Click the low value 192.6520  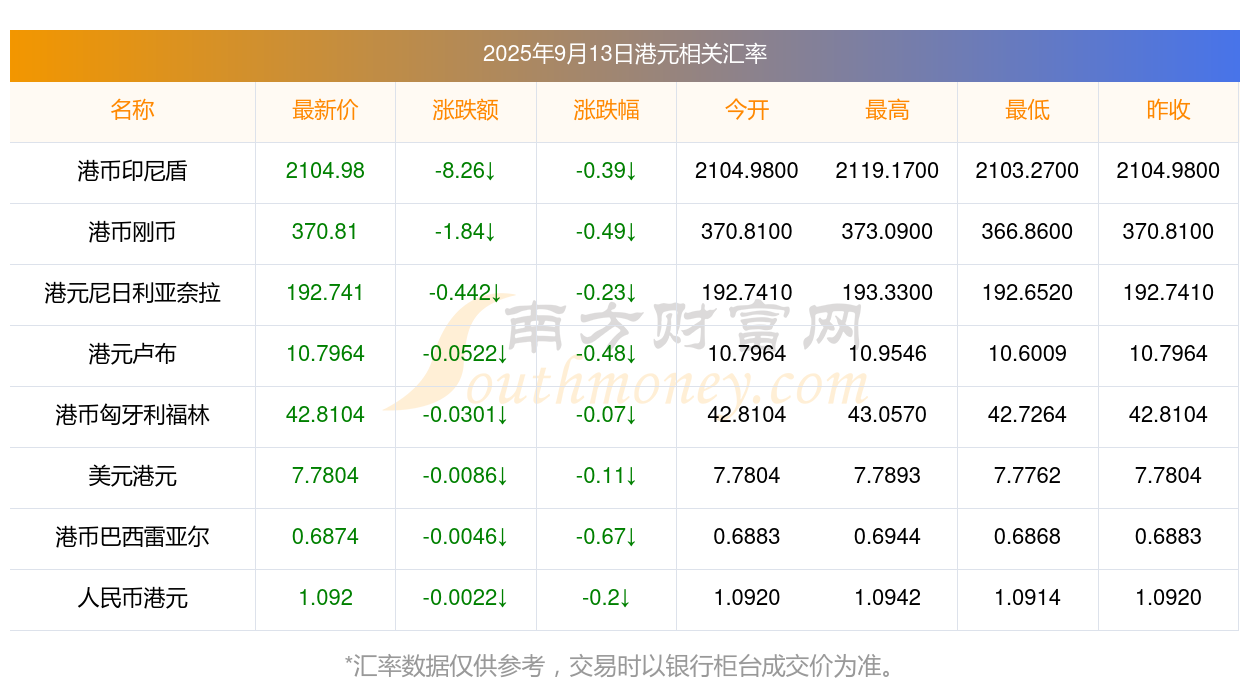[1028, 293]
